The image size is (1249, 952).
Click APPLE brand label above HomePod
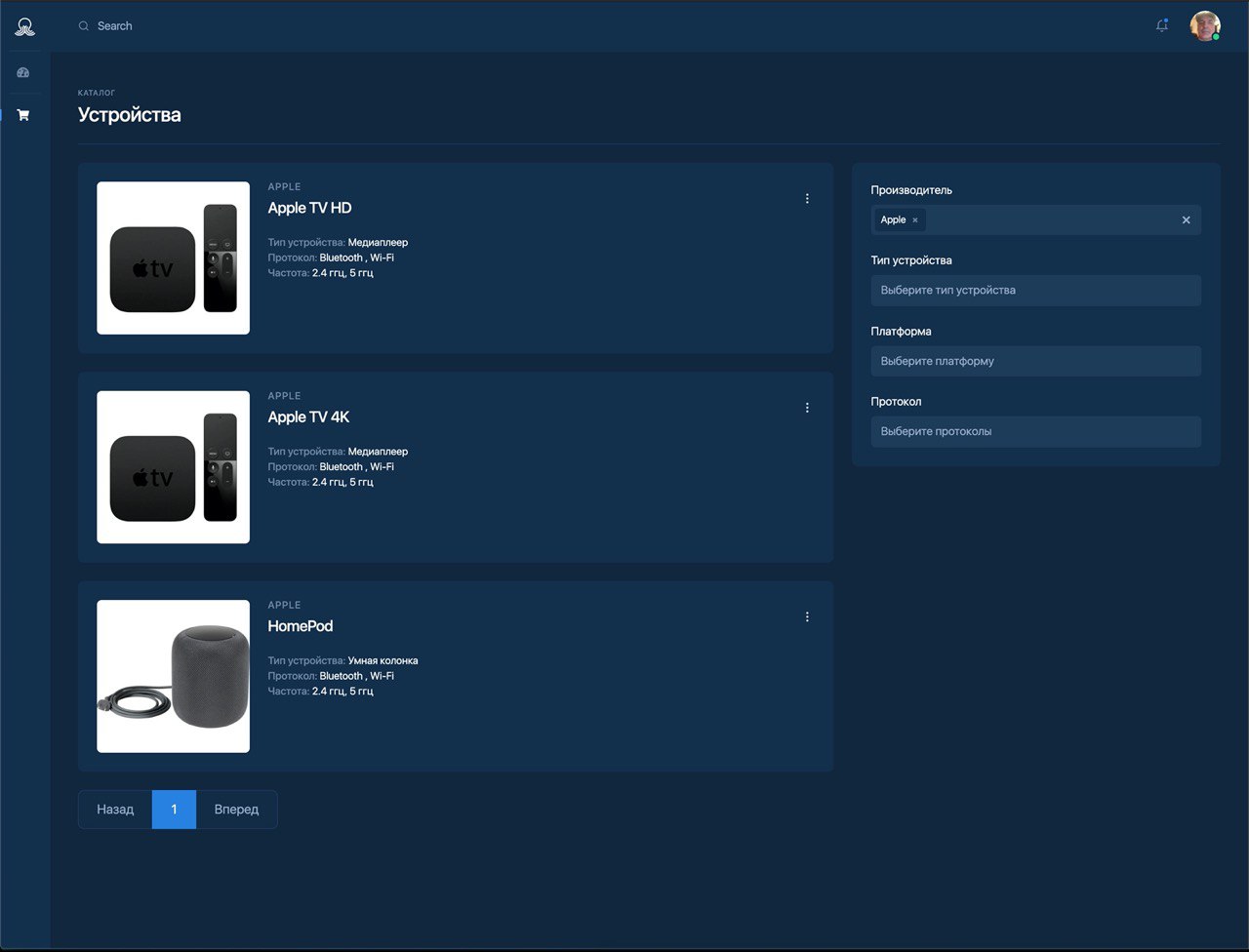tap(284, 605)
